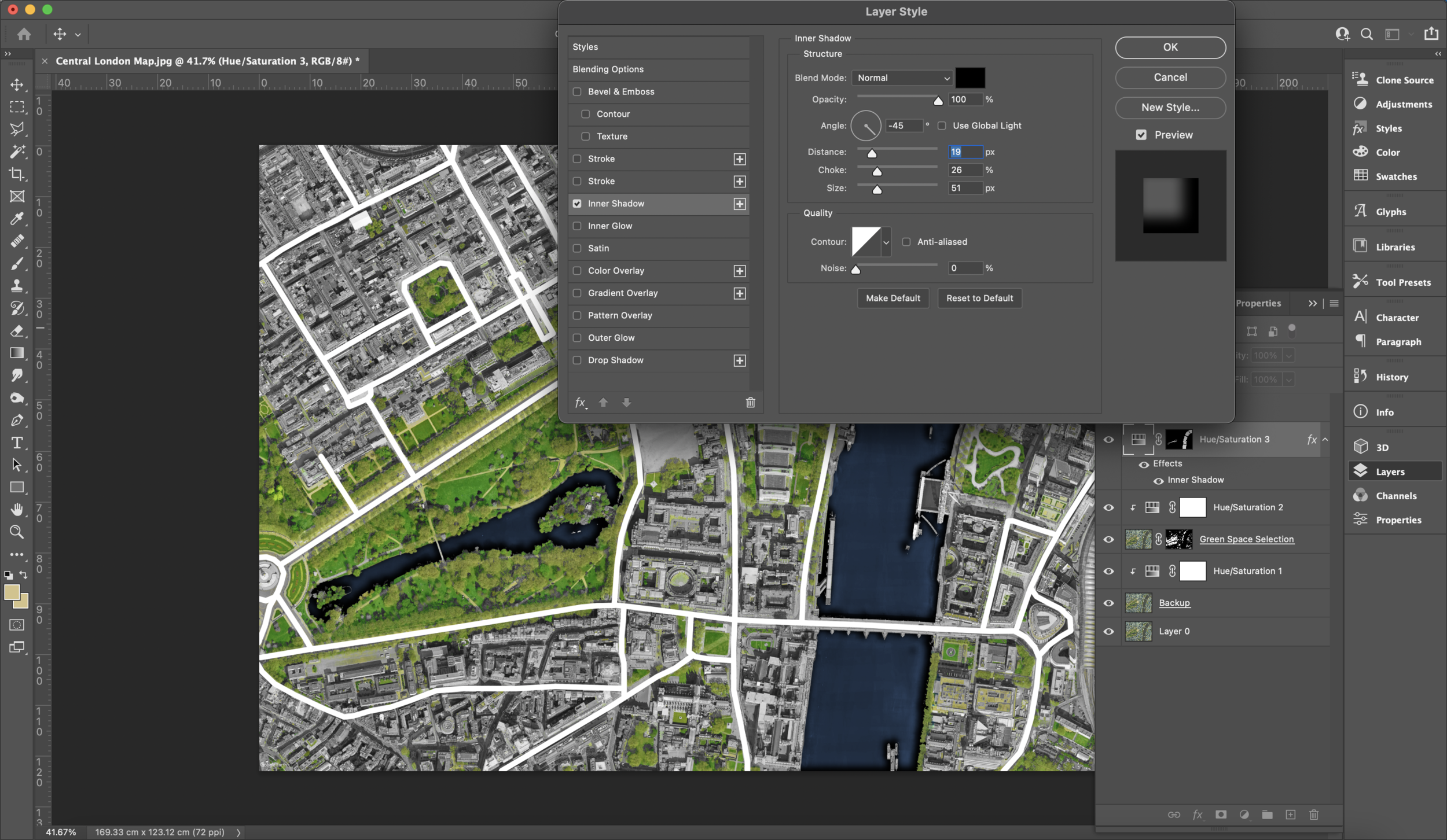This screenshot has height=840, width=1447.
Task: Select the Clone Stamp tool
Action: [x=17, y=285]
